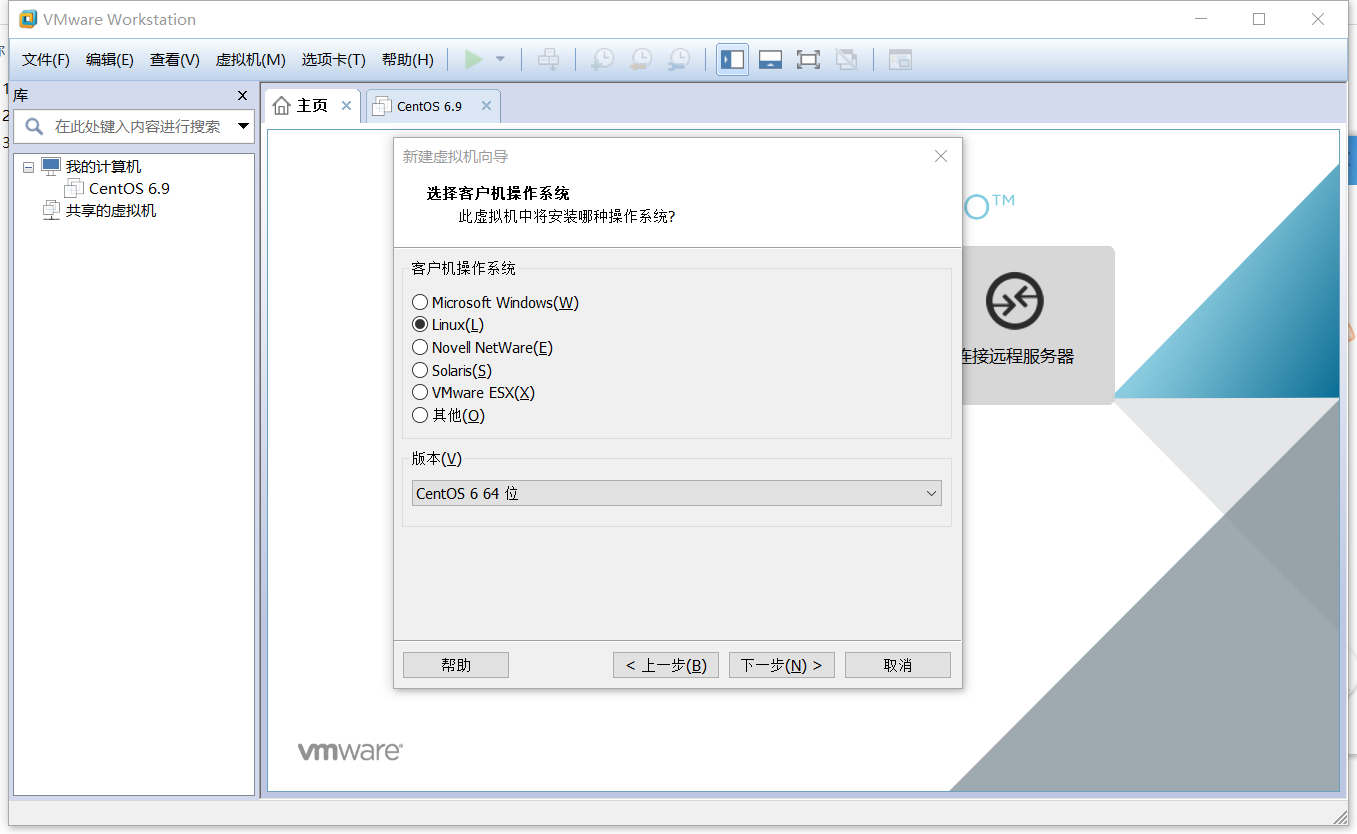Click the 我的计算机 computer icon

click(51, 166)
